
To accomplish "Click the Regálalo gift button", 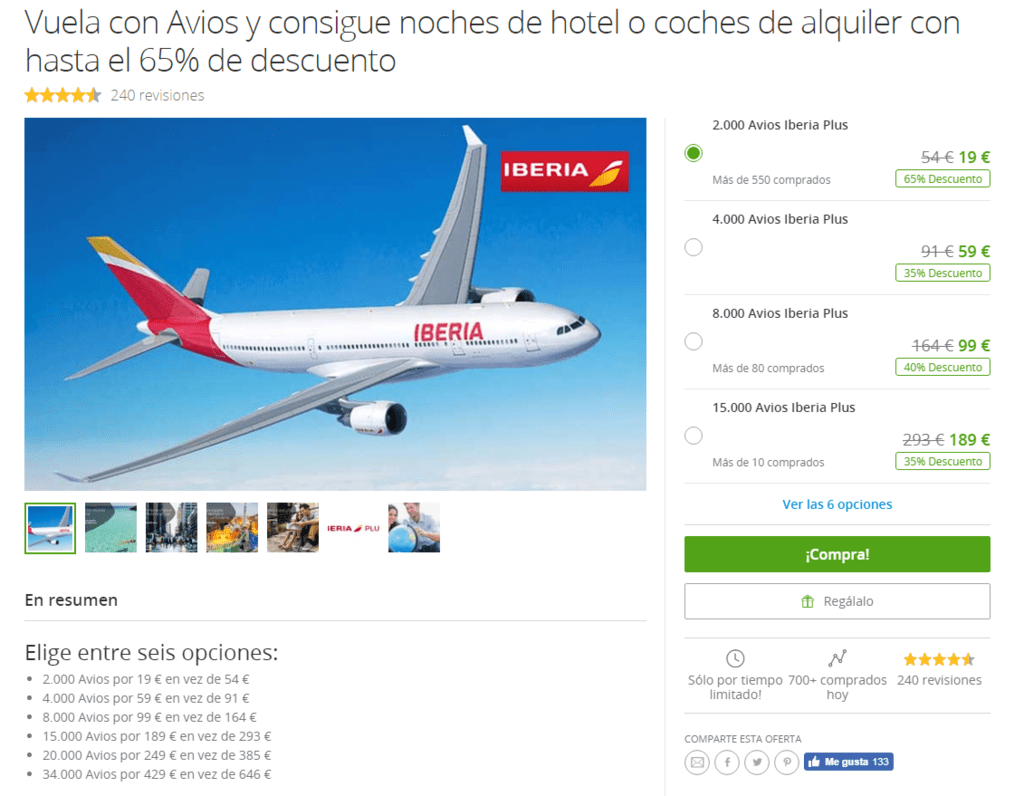I will [x=837, y=601].
